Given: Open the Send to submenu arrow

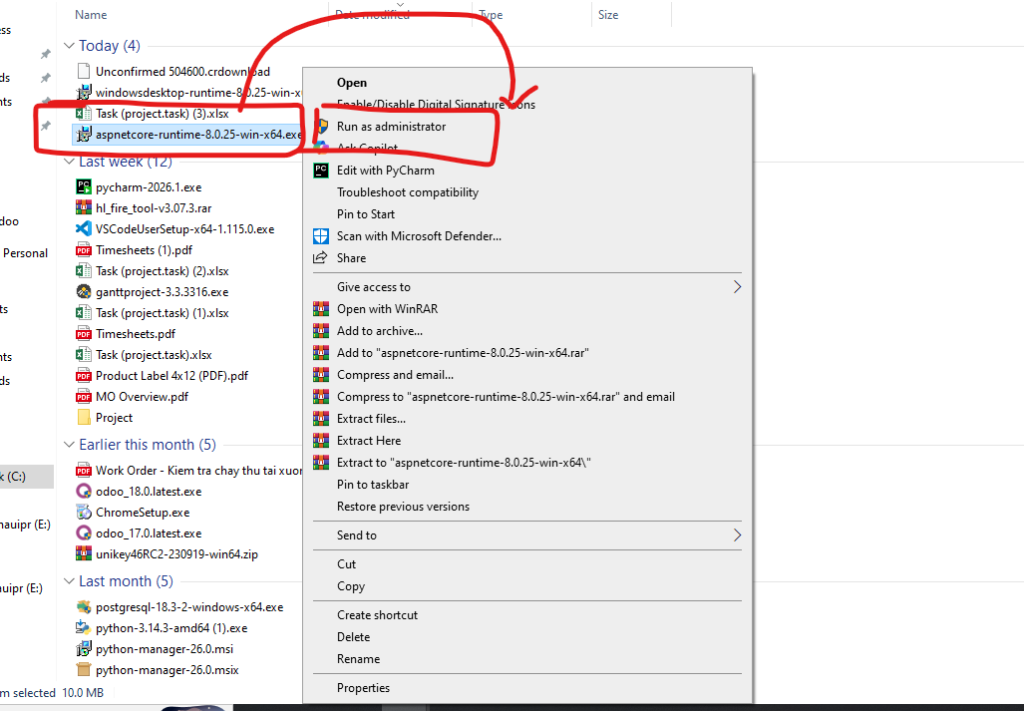Looking at the screenshot, I should point(737,535).
